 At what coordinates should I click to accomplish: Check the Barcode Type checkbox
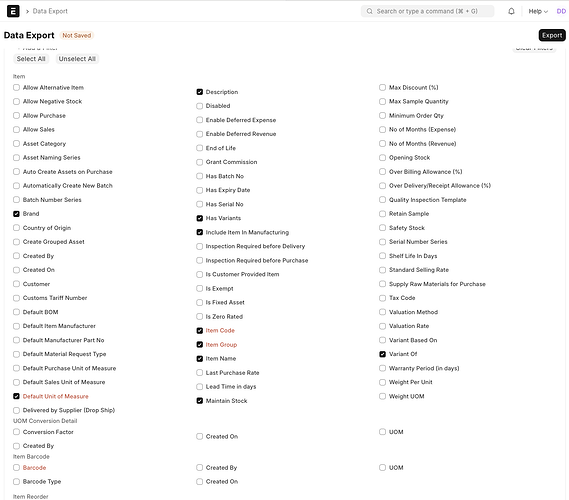(x=16, y=481)
